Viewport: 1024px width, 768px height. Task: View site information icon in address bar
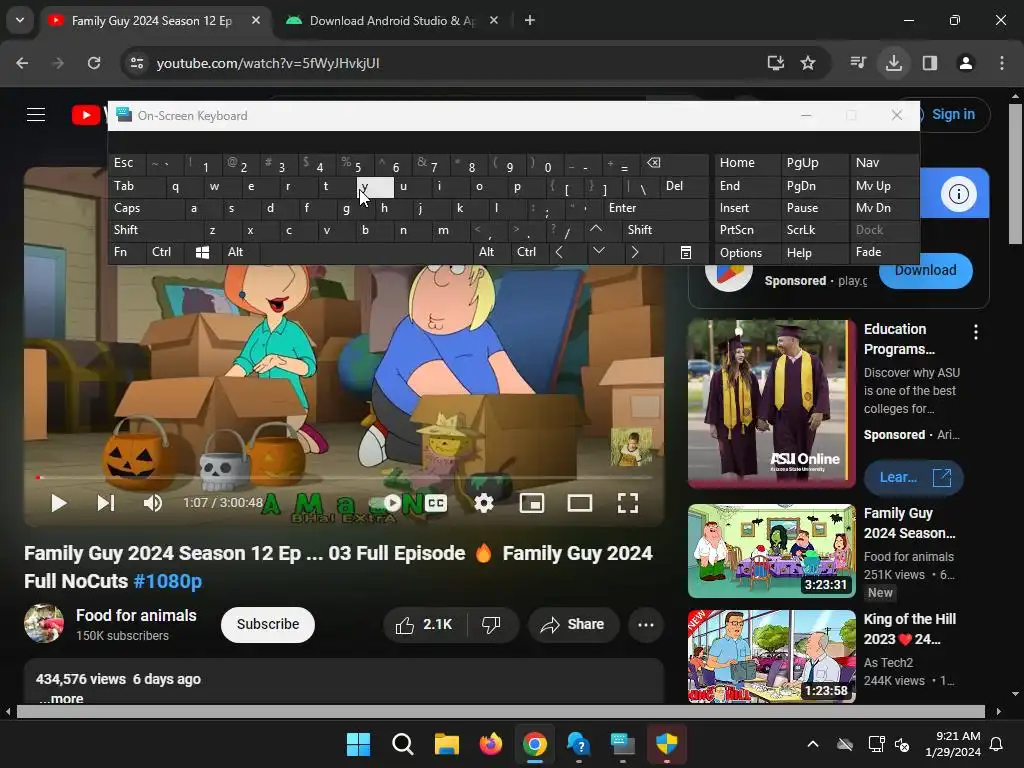tap(137, 63)
